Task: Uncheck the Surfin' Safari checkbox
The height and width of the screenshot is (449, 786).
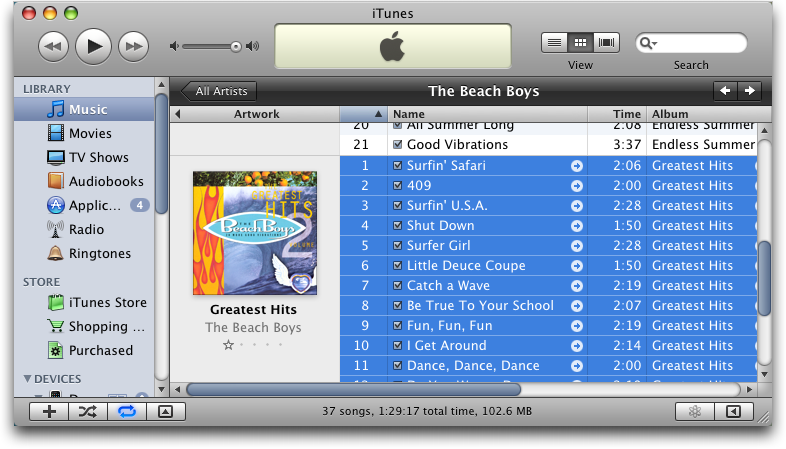Action: pyautogui.click(x=398, y=165)
